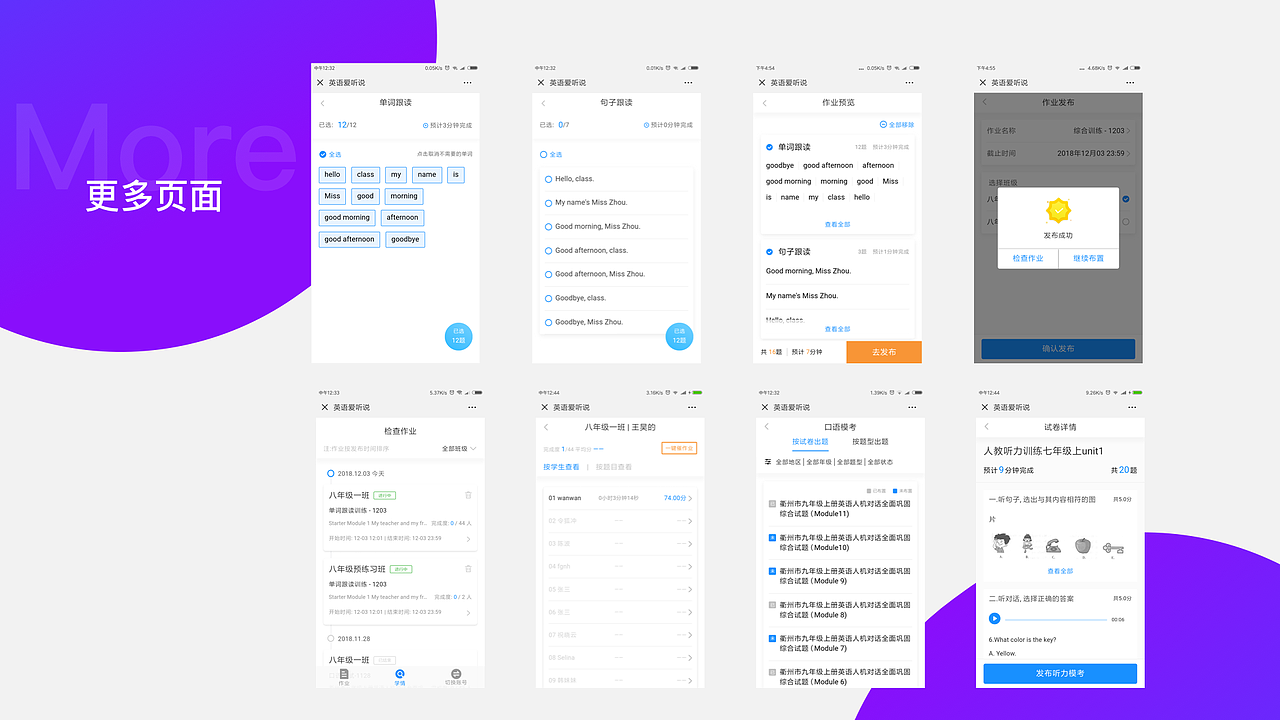The image size is (1280, 720).
Task: Delete the 八年级一班 homework with trash icon
Action: [x=467, y=495]
